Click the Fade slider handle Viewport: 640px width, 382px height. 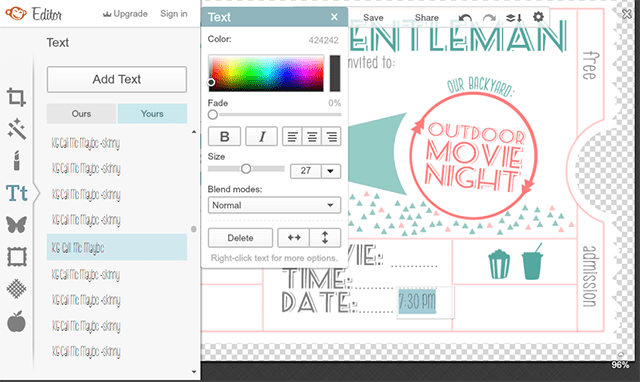[x=213, y=115]
